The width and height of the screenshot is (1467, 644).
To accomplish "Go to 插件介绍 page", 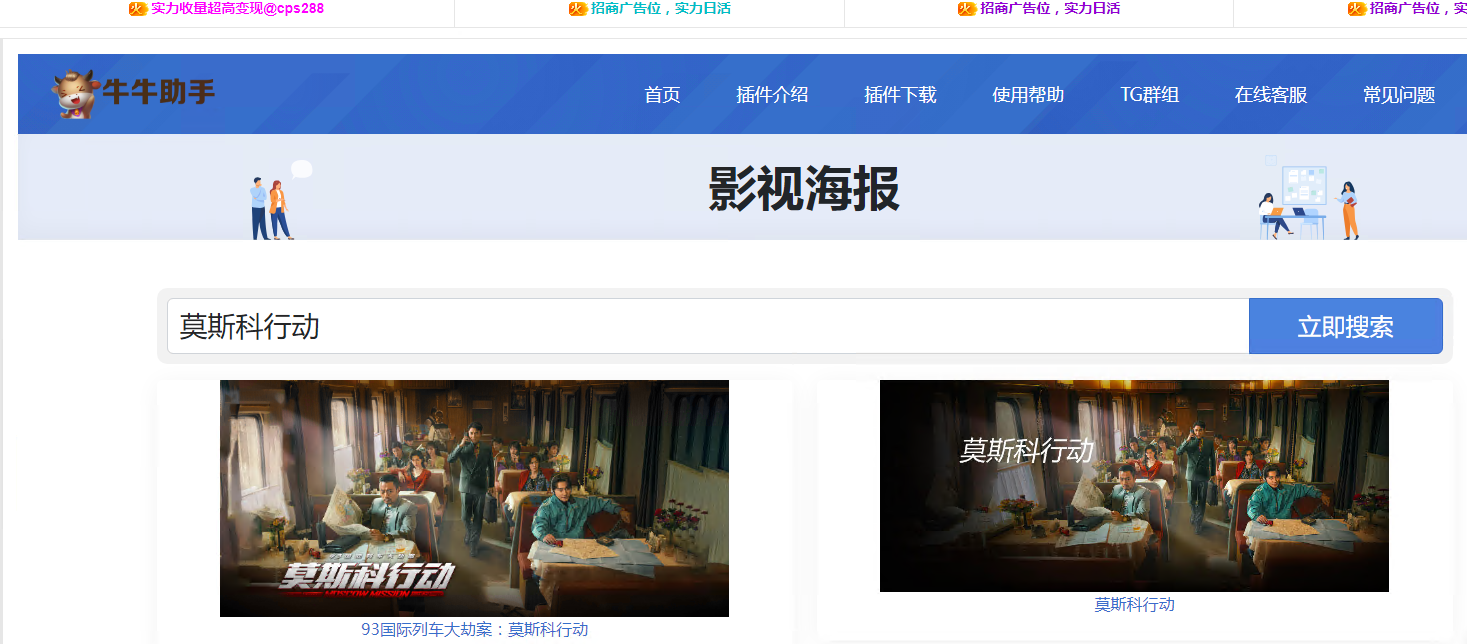I will coord(772,95).
